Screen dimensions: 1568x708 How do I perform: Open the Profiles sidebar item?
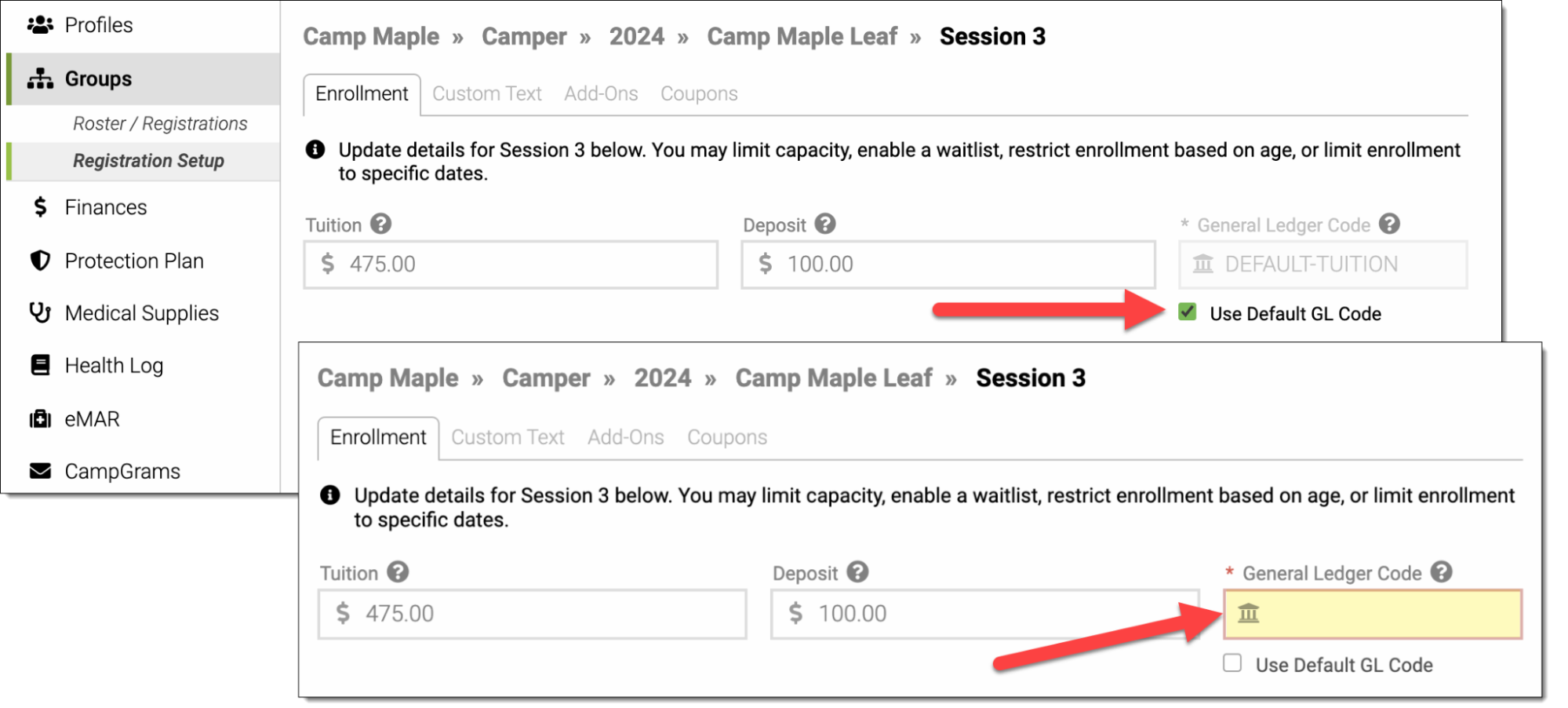(x=99, y=25)
